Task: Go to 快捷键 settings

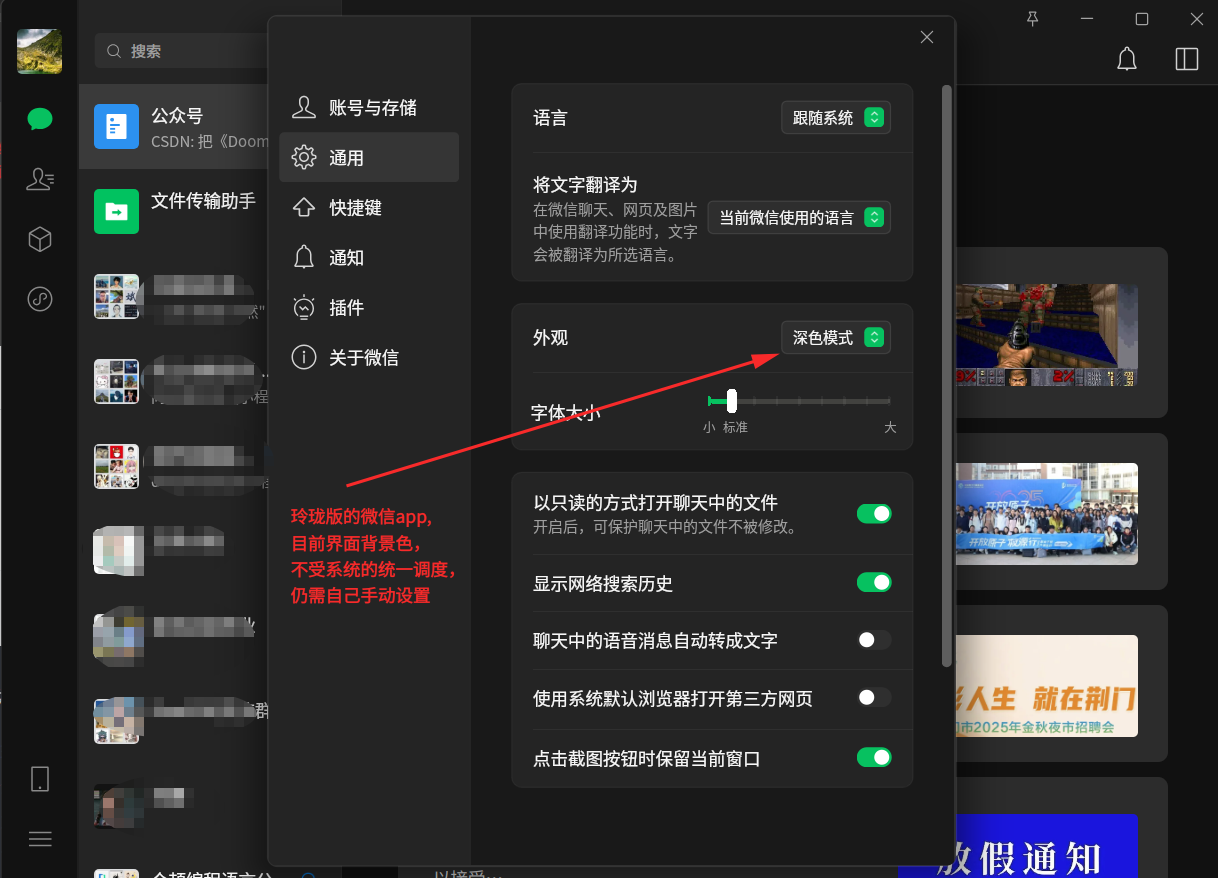Action: (x=369, y=208)
